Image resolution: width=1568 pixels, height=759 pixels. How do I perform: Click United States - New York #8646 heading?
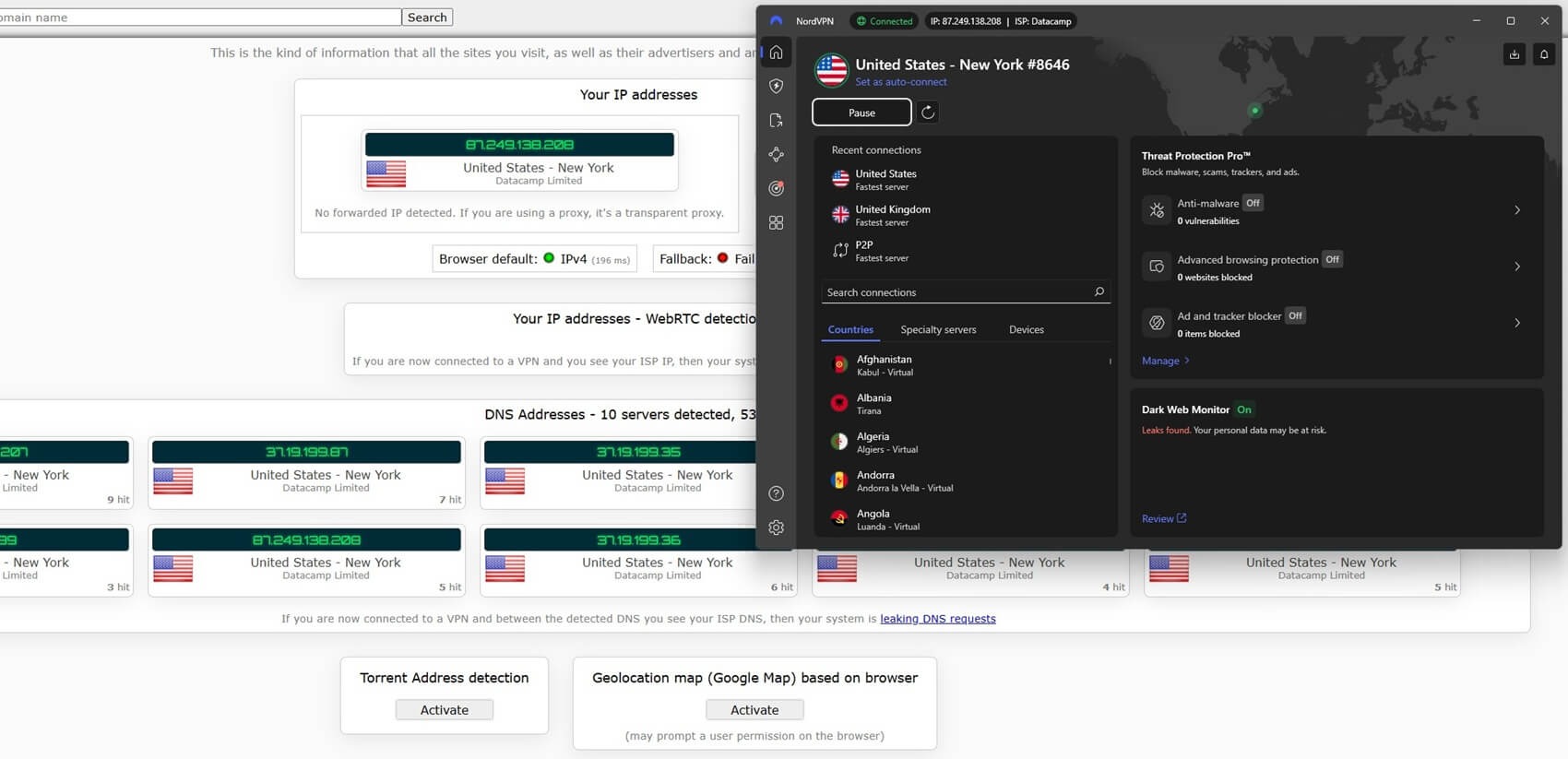point(962,65)
